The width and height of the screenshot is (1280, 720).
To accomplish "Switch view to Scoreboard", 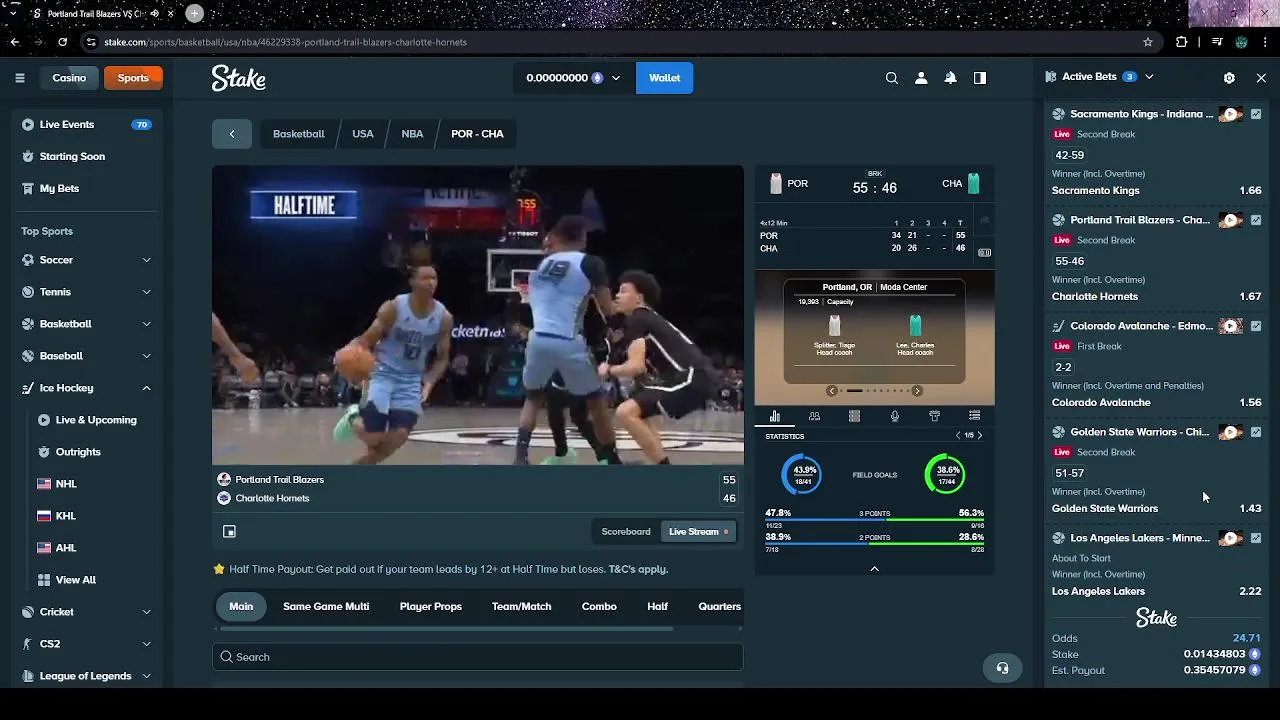I will (626, 532).
